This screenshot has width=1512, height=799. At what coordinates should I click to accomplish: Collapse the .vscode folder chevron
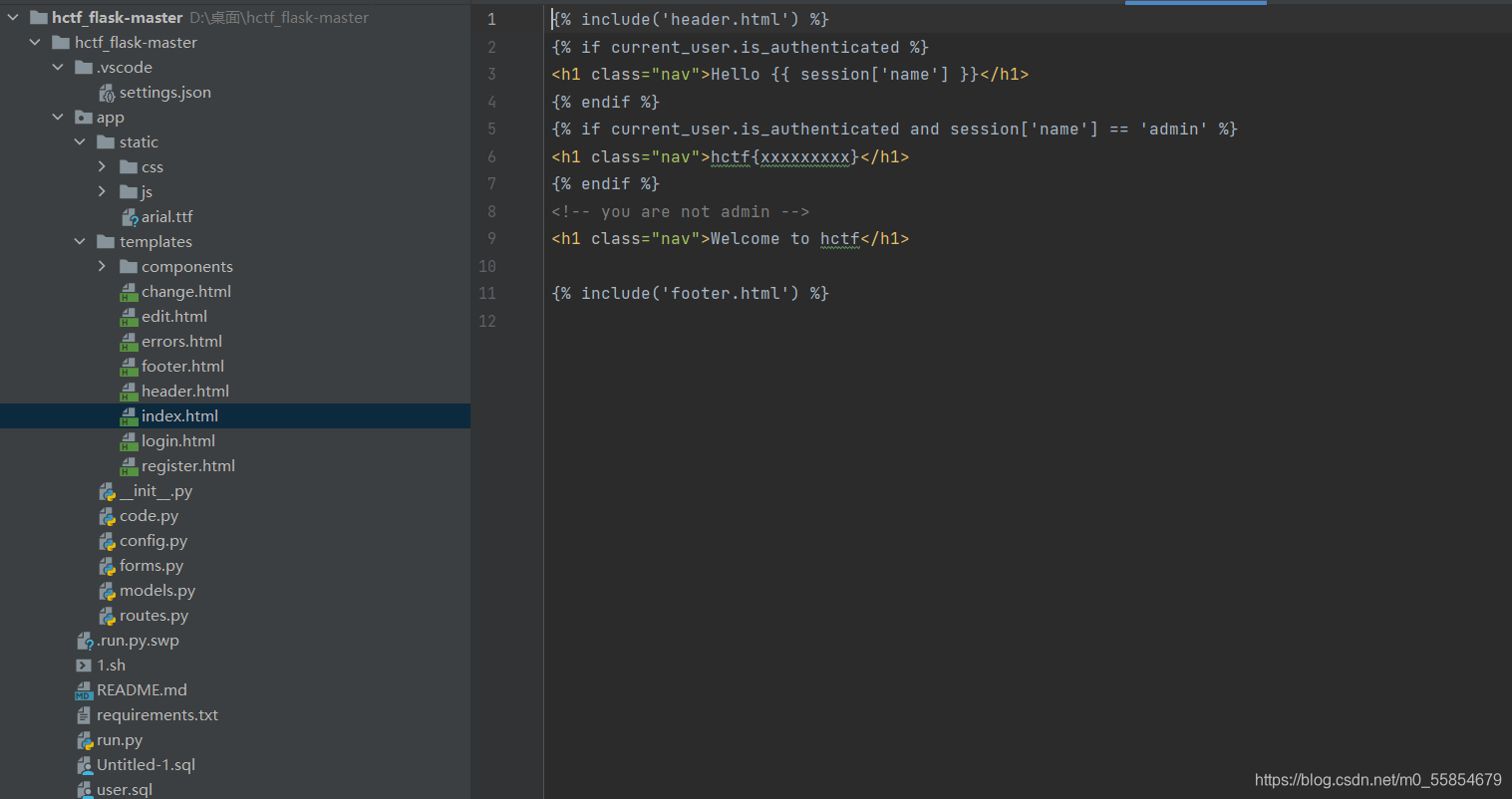tap(58, 67)
